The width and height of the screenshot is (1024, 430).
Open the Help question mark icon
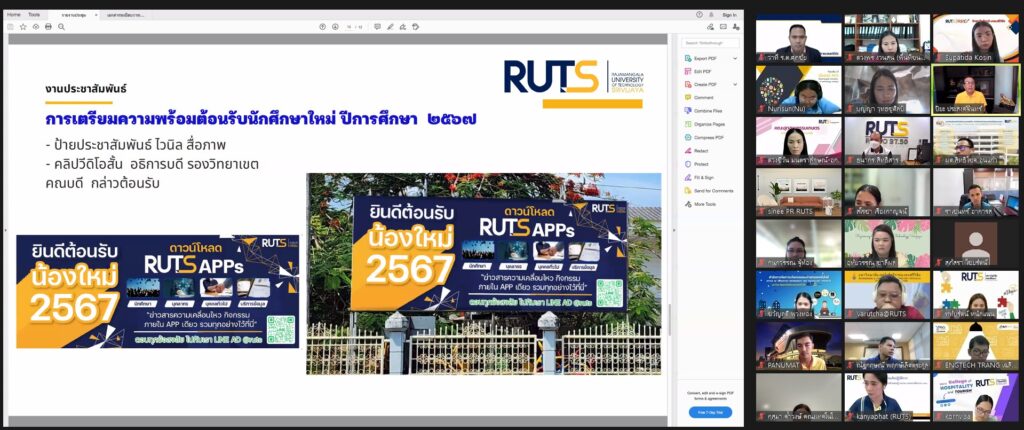pos(699,14)
